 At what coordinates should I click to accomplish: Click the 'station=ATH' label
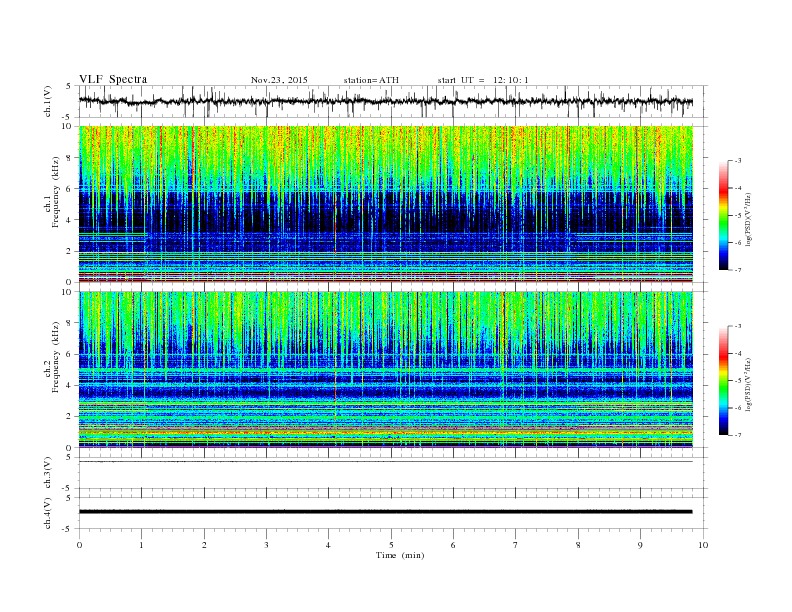pos(371,80)
